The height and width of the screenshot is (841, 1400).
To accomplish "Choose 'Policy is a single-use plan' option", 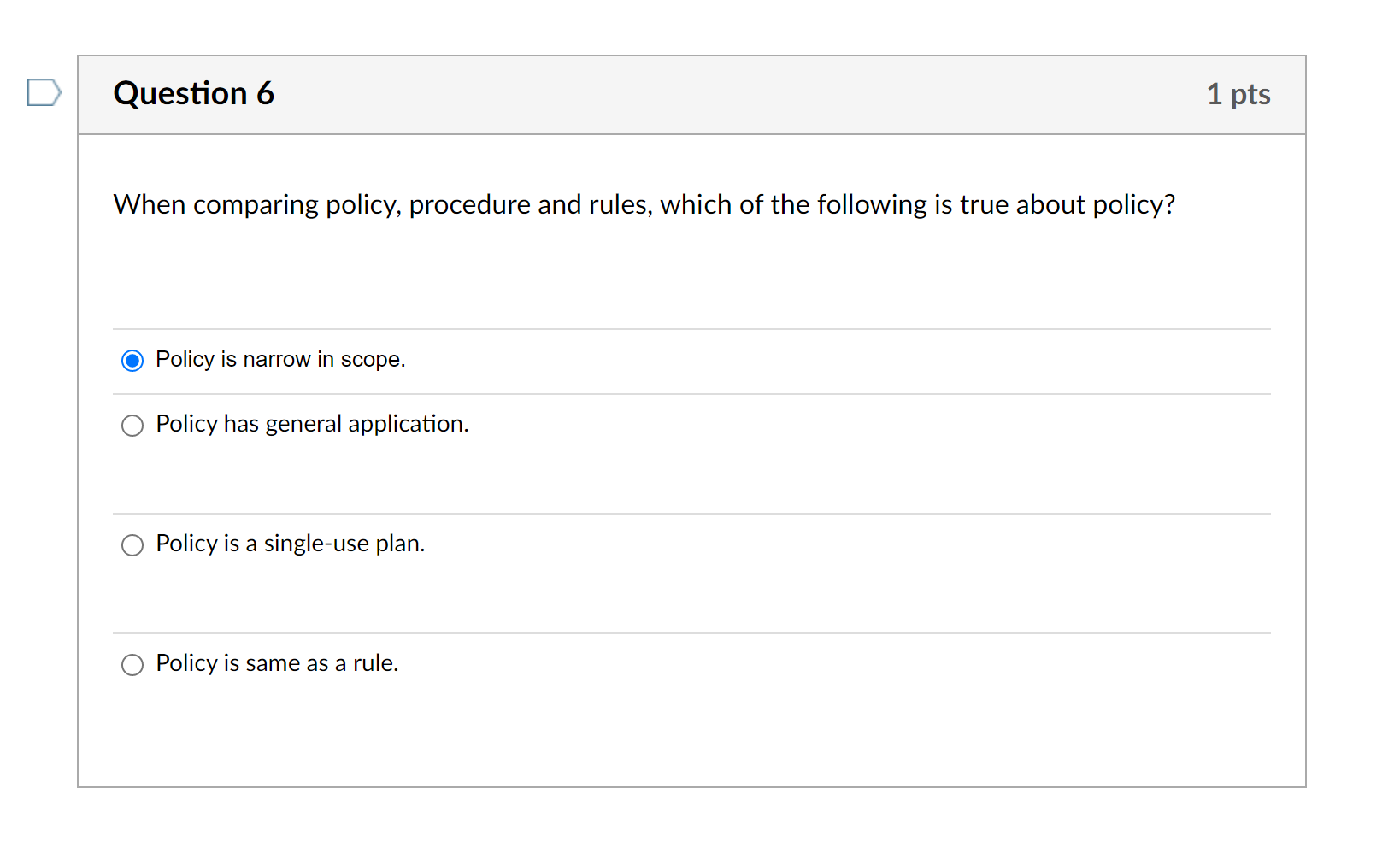I will click(132, 544).
